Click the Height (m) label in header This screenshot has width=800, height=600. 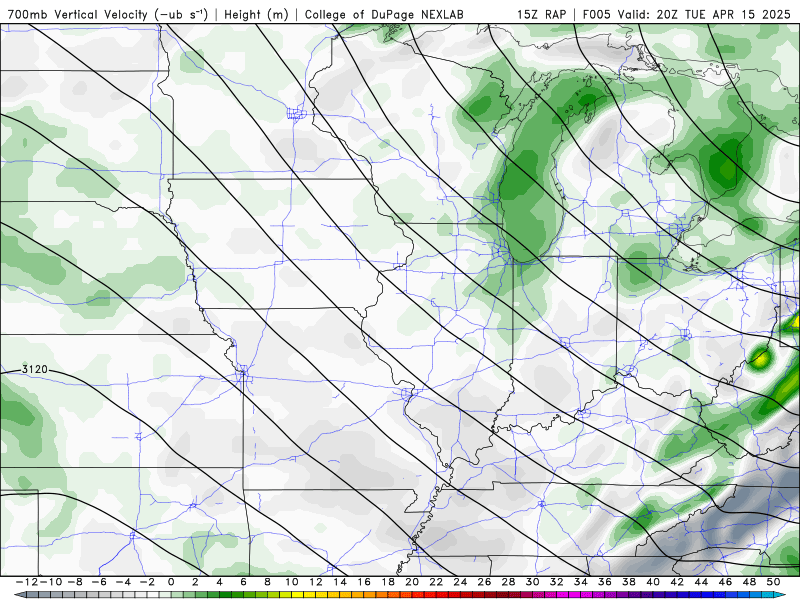[x=256, y=14]
